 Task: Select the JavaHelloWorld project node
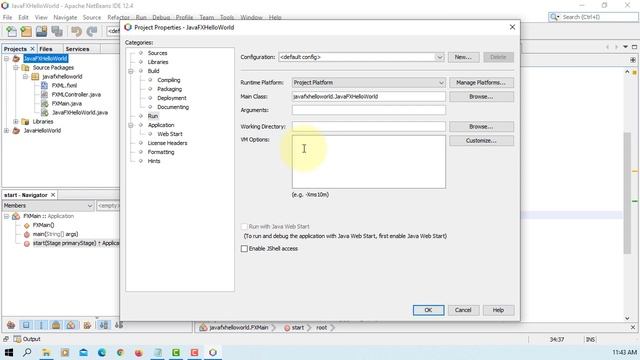tap(42, 131)
